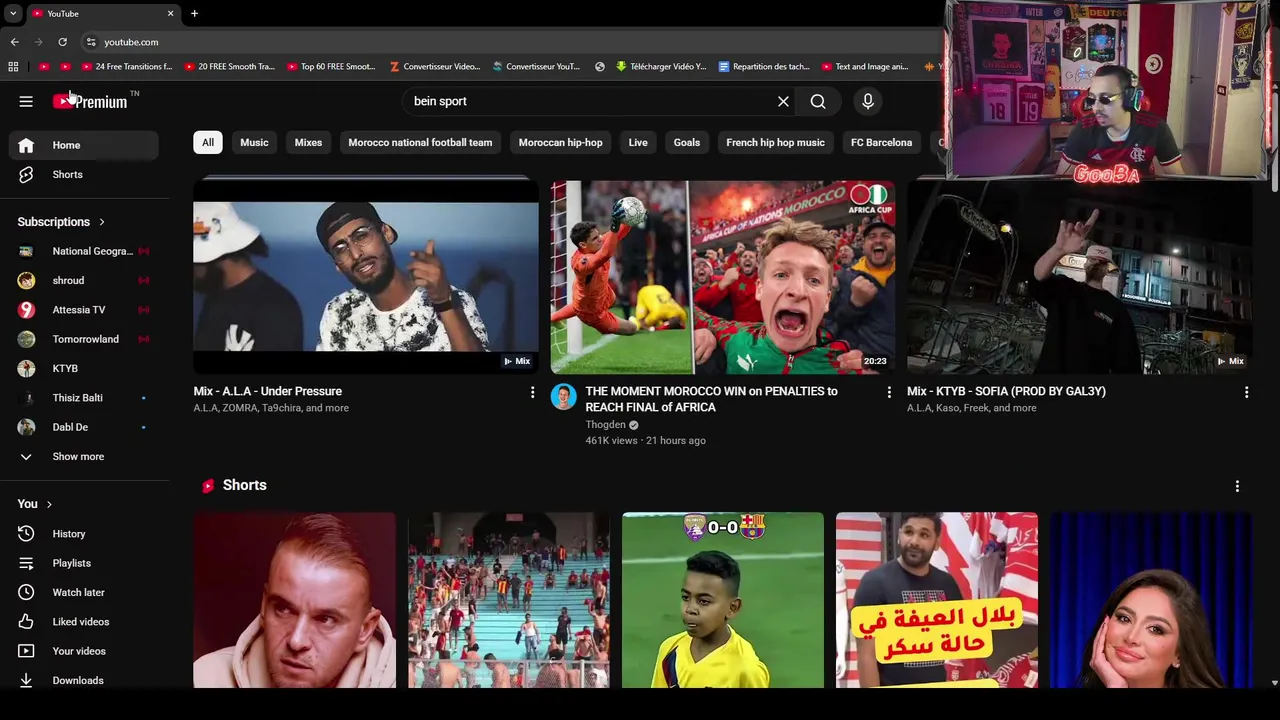The height and width of the screenshot is (720, 1280).
Task: Go back in browser
Action: (x=14, y=42)
